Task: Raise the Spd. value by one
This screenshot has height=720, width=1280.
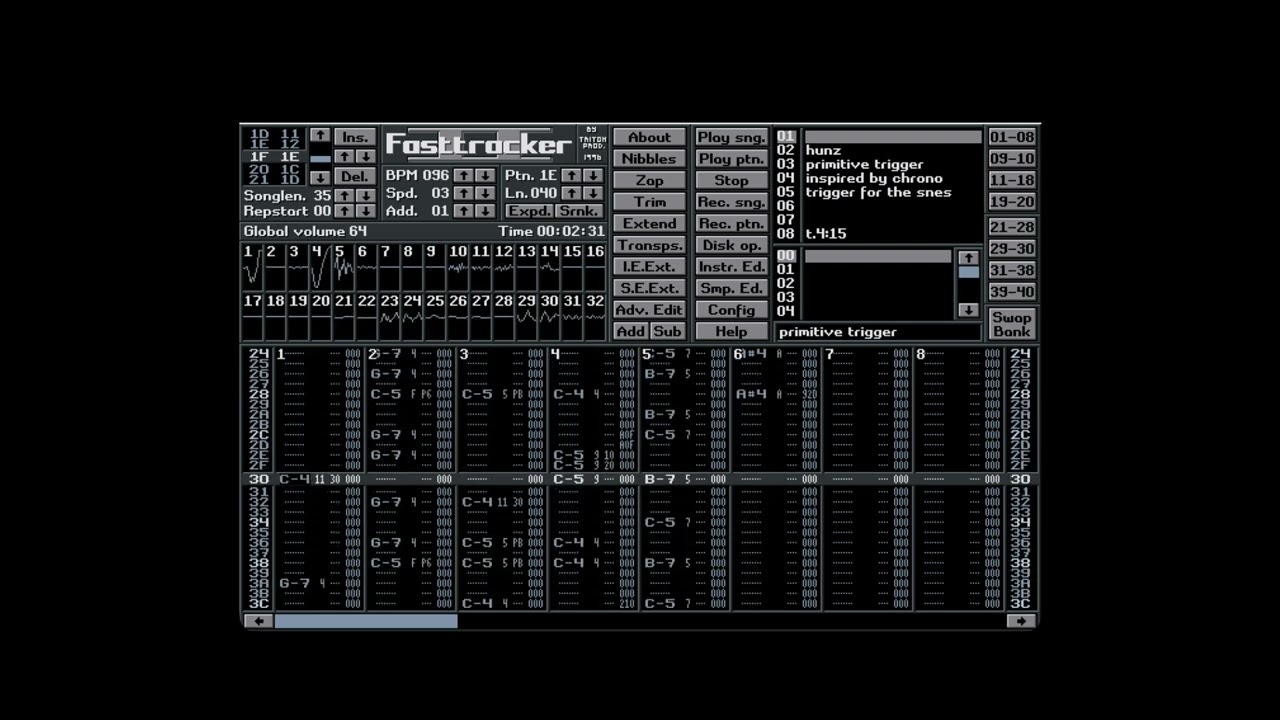Action: point(462,193)
